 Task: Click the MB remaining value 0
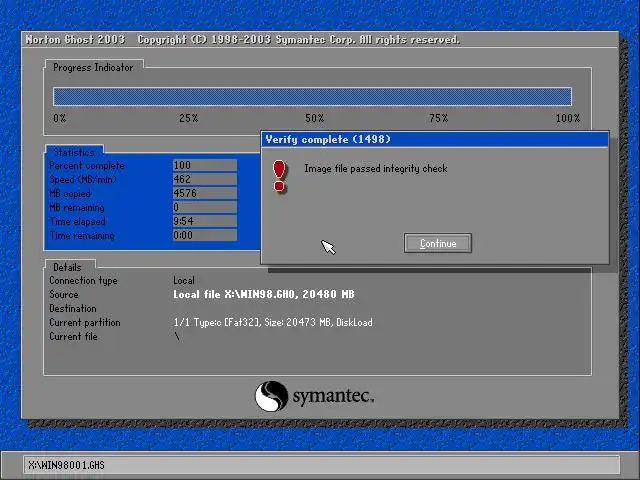pos(204,207)
